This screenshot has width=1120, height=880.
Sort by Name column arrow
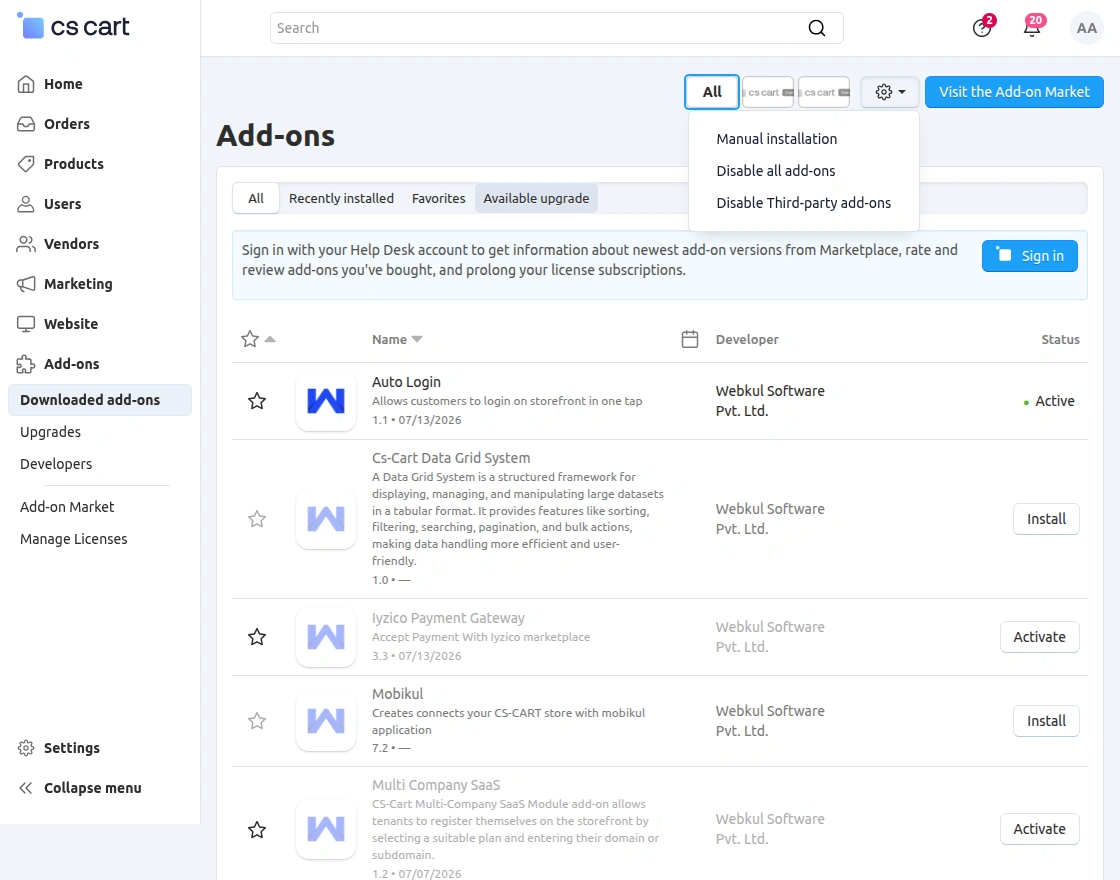tap(417, 339)
